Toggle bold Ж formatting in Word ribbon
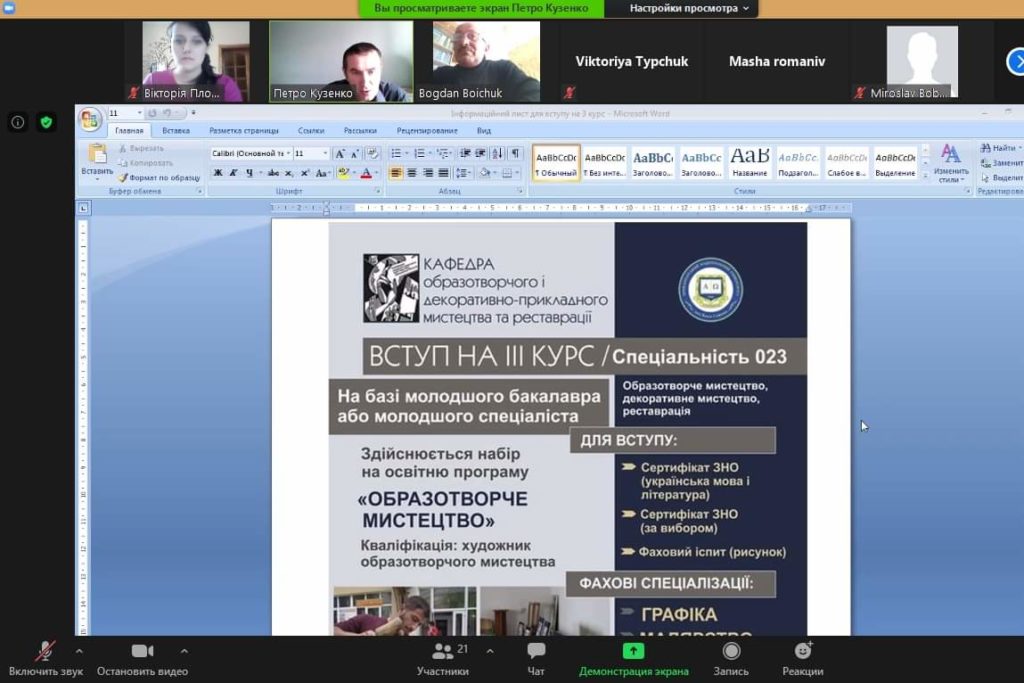Screen dimensions: 1024x683 (218, 173)
